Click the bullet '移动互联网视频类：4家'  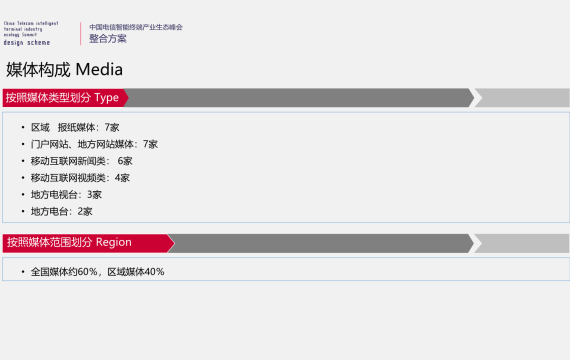point(80,178)
